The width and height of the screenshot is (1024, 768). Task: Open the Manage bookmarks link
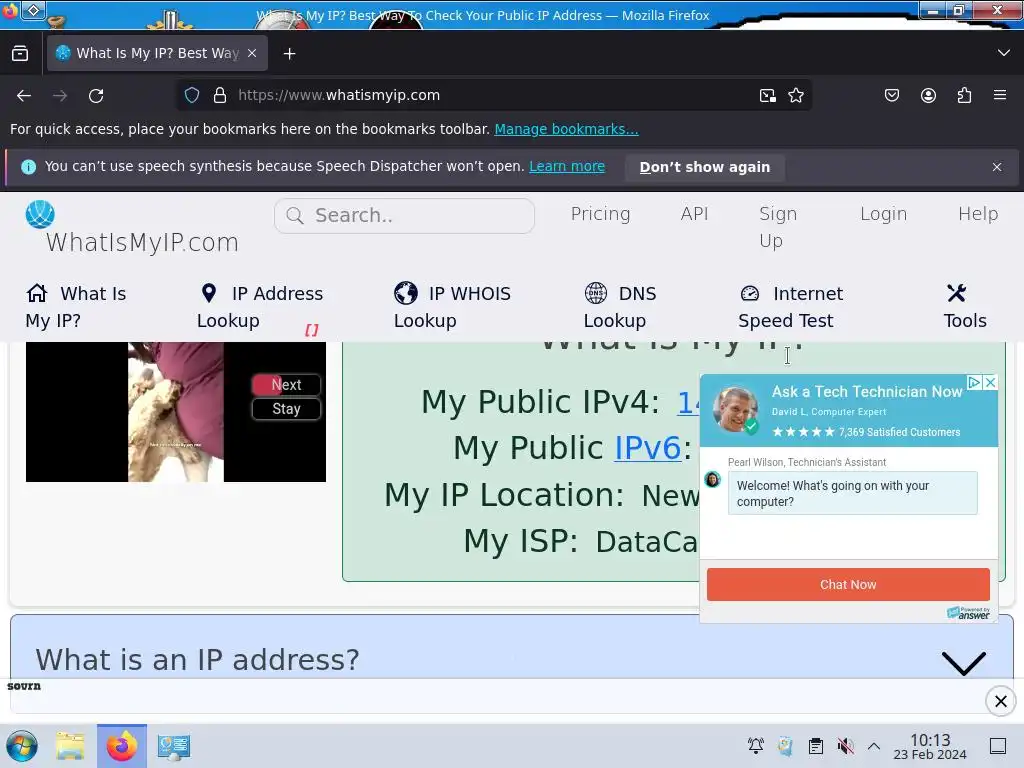tap(566, 129)
